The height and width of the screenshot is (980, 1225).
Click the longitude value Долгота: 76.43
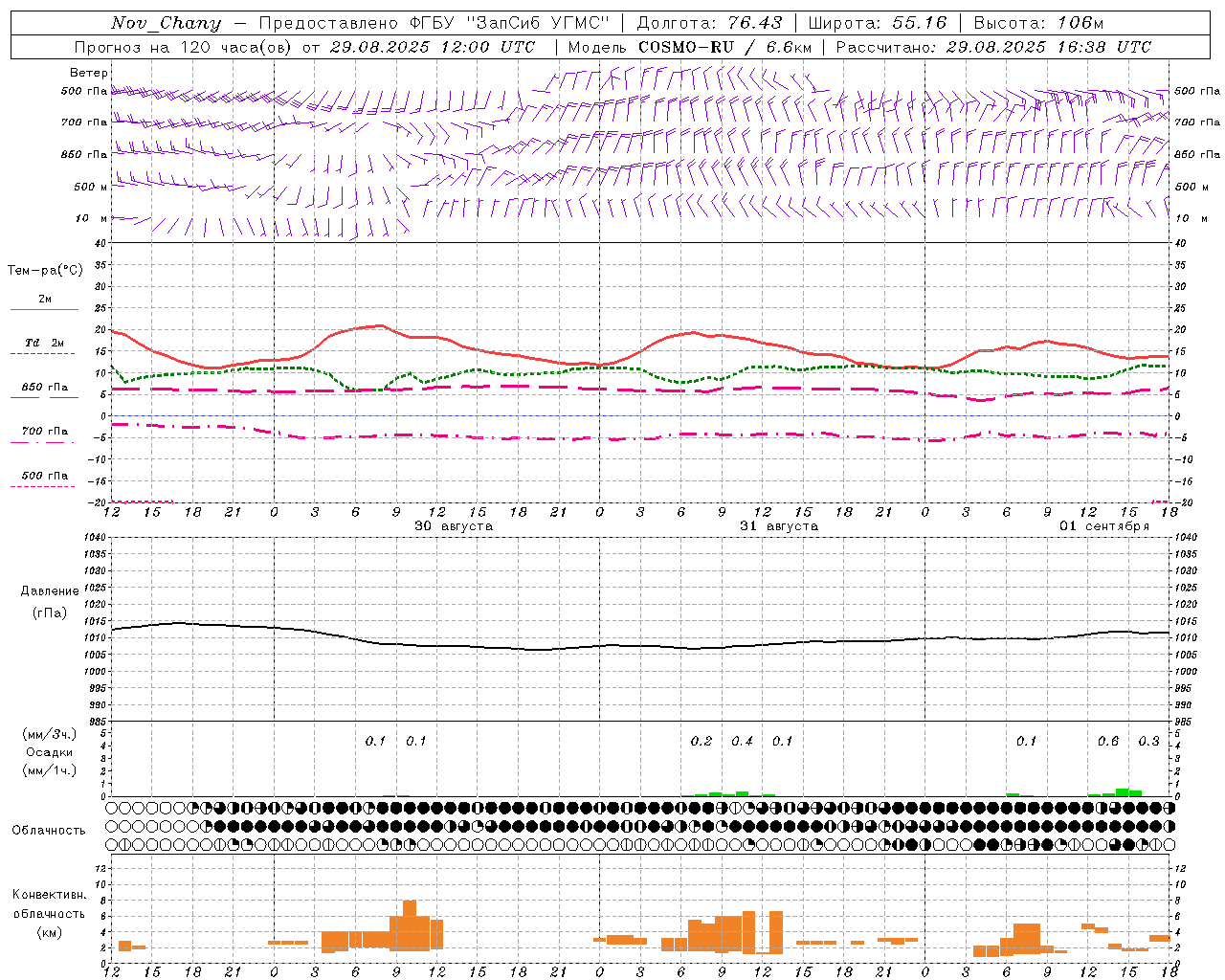709,23
